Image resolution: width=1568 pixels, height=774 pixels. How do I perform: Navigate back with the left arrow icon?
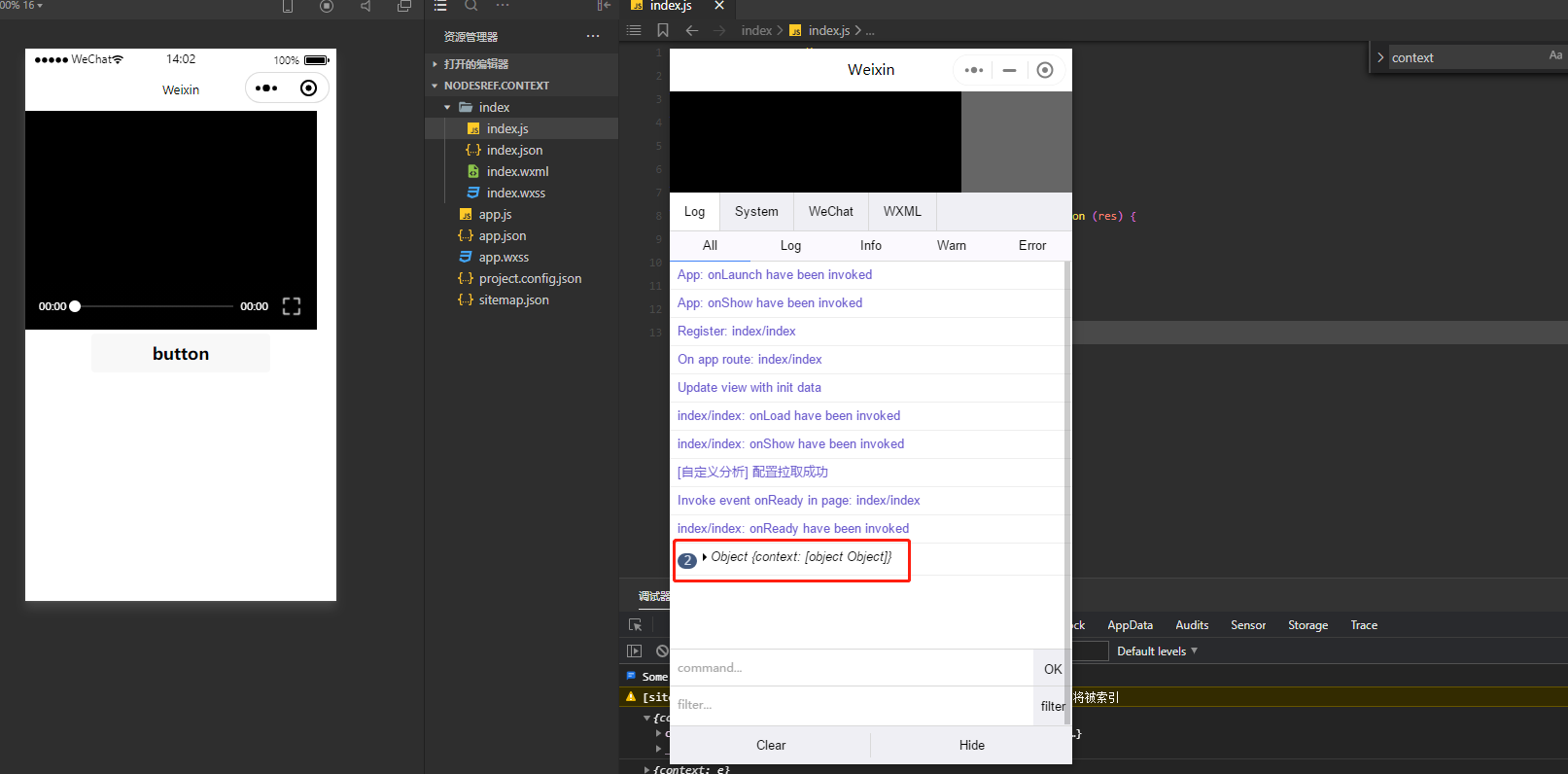tap(692, 30)
